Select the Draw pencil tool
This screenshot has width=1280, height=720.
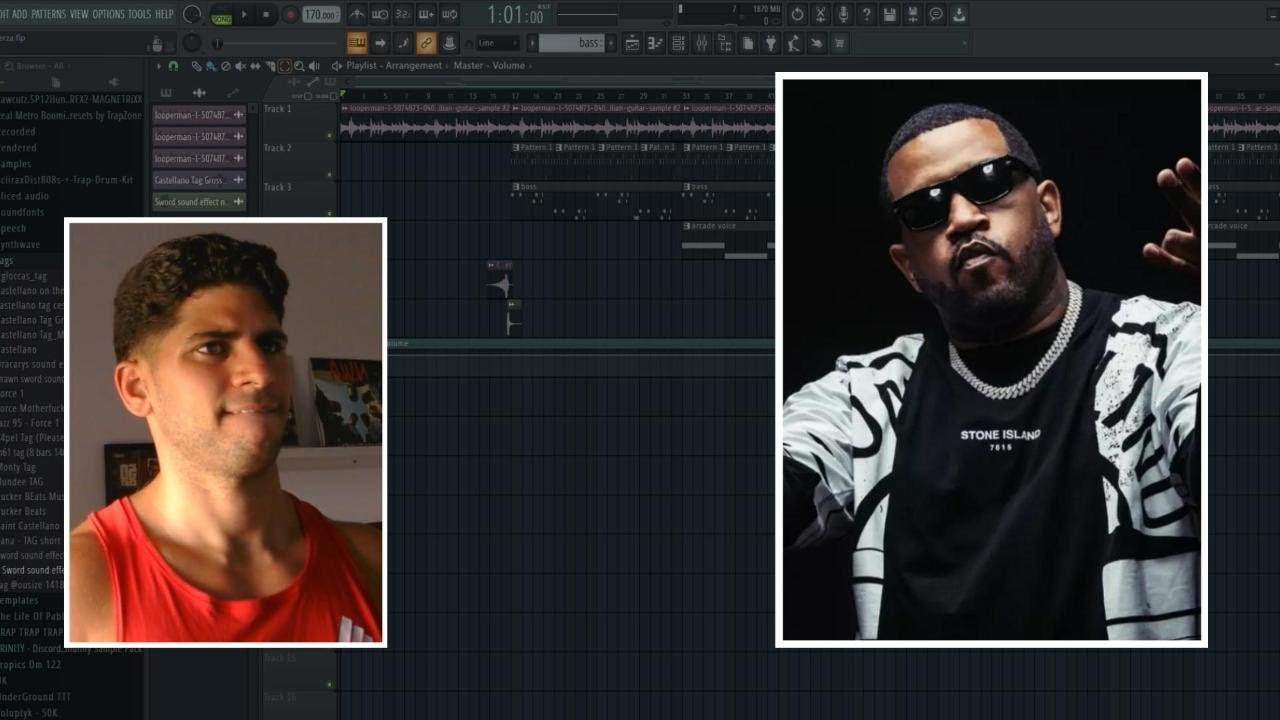pos(196,66)
